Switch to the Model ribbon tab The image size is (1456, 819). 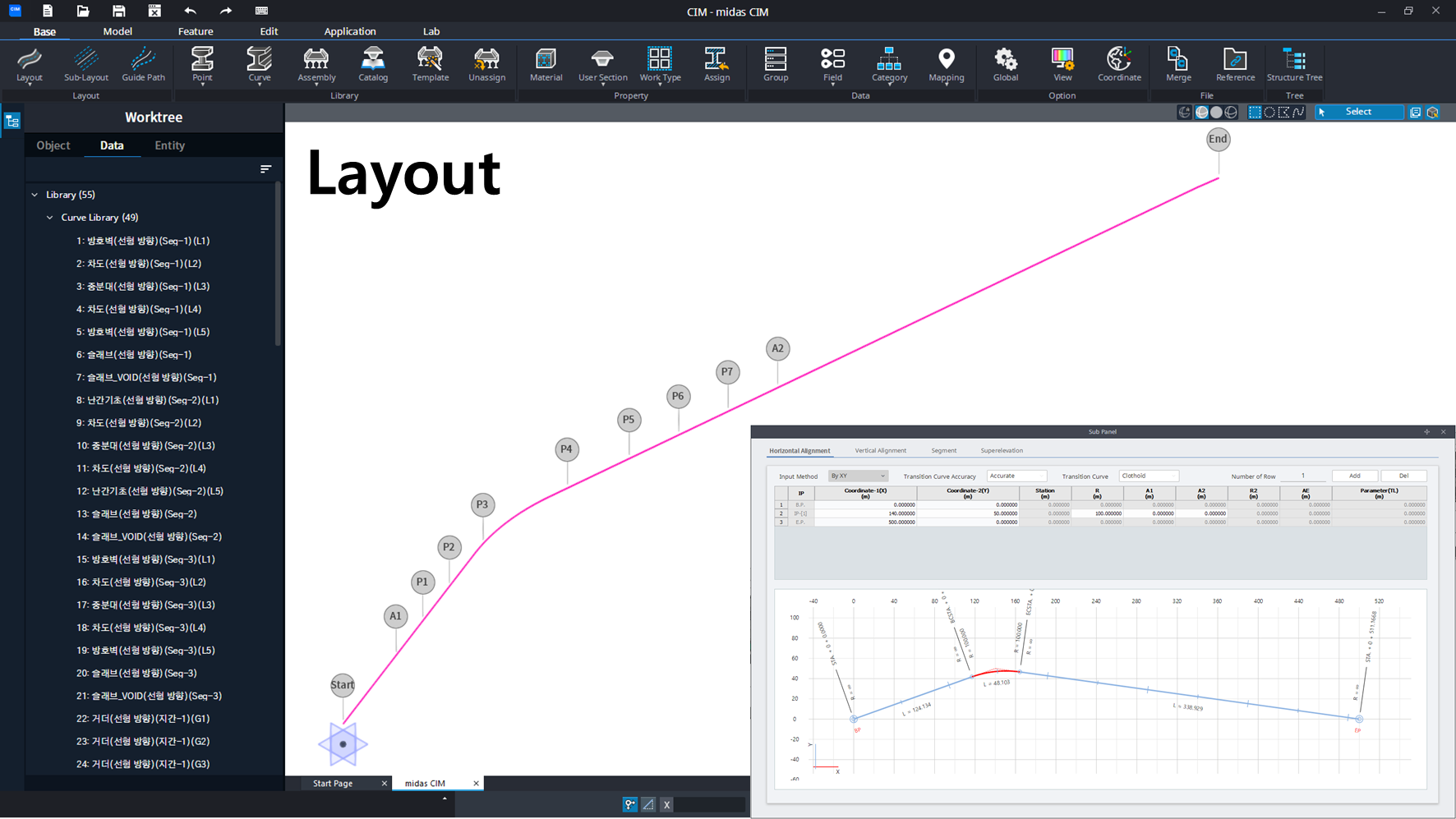pos(117,31)
